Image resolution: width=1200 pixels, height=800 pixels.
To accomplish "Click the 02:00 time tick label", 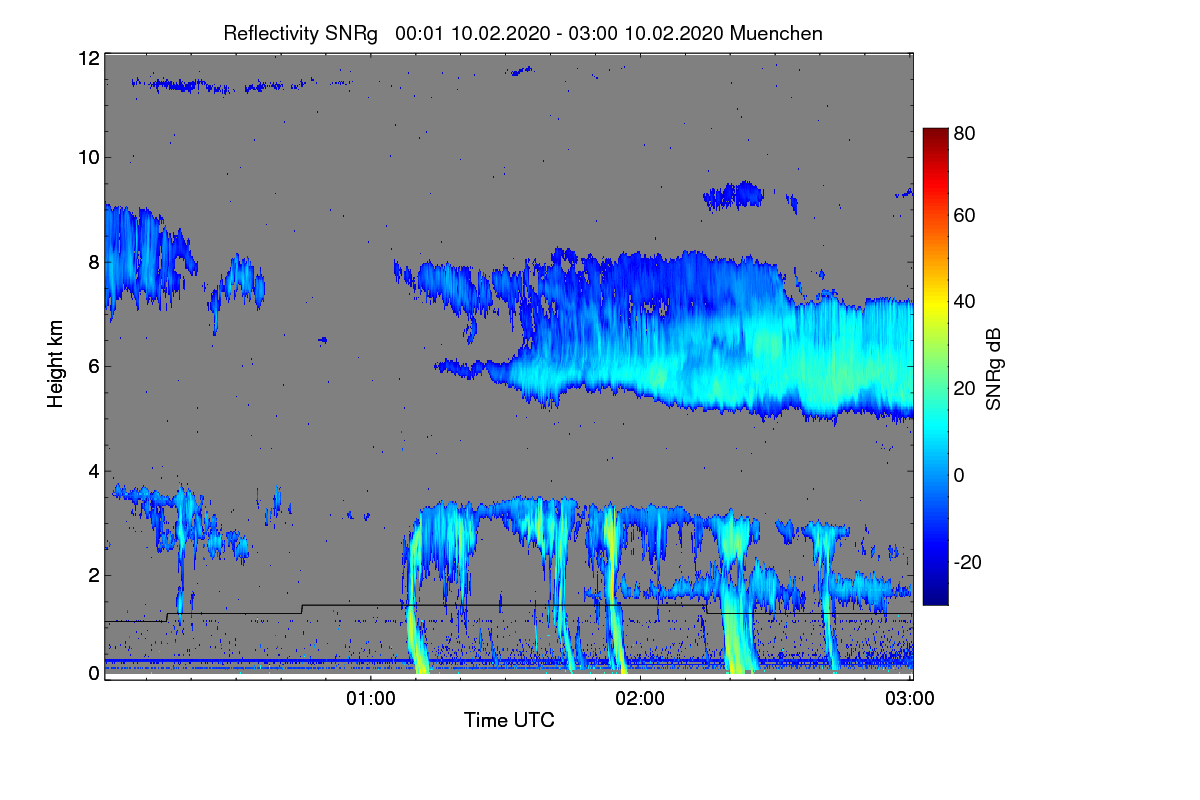I will (x=640, y=699).
